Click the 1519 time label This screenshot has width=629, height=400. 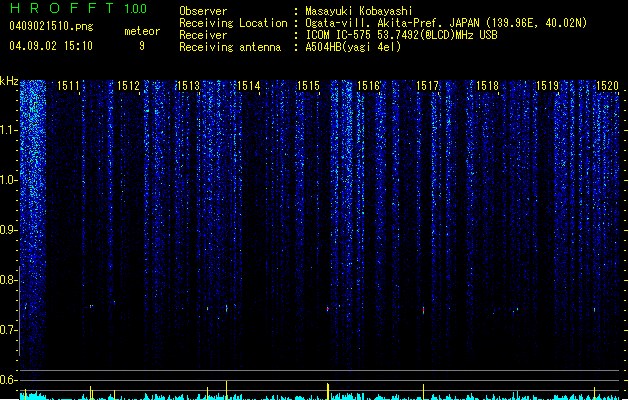[548, 86]
